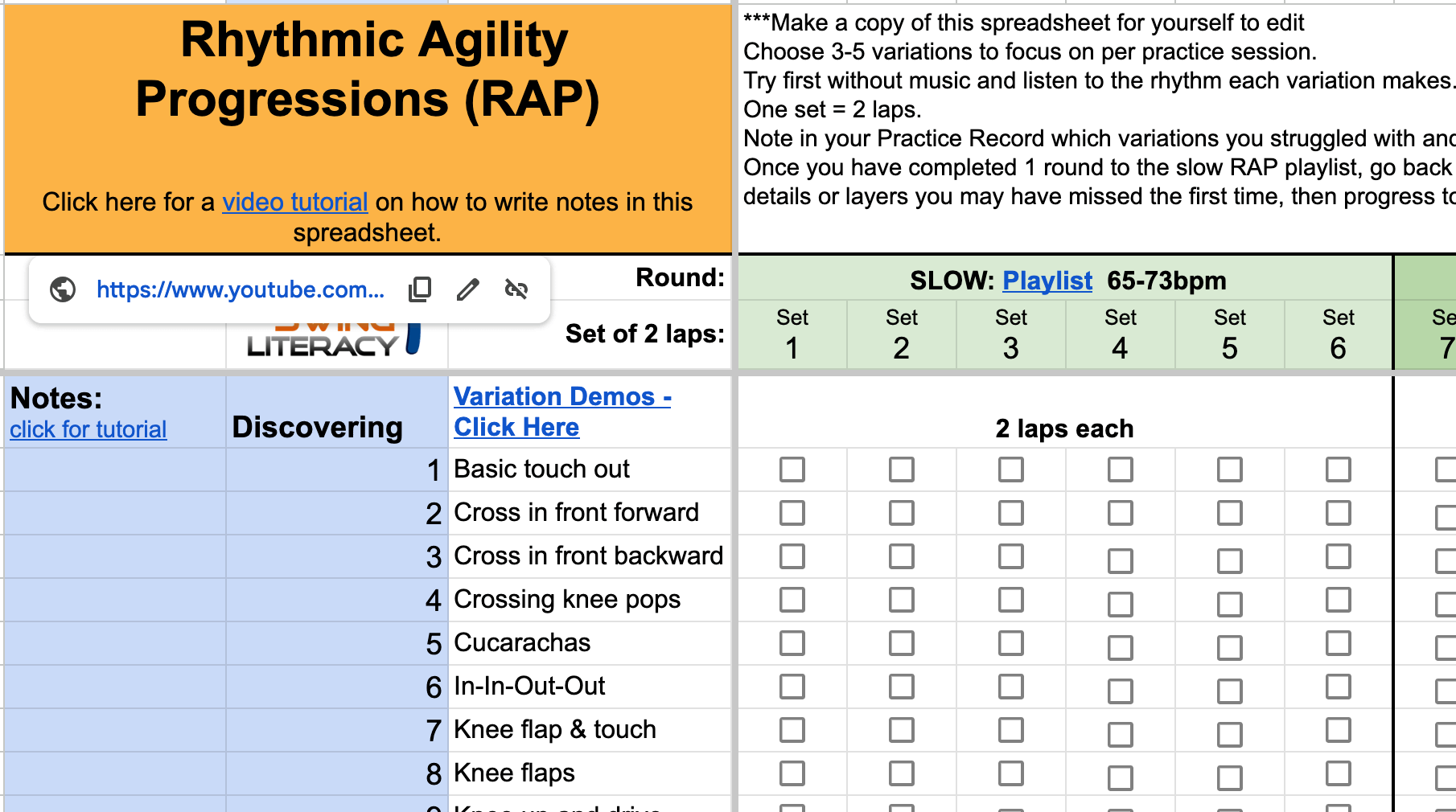This screenshot has width=1456, height=812.
Task: Check Set 2 box for Cross in front forward
Action: (x=901, y=513)
